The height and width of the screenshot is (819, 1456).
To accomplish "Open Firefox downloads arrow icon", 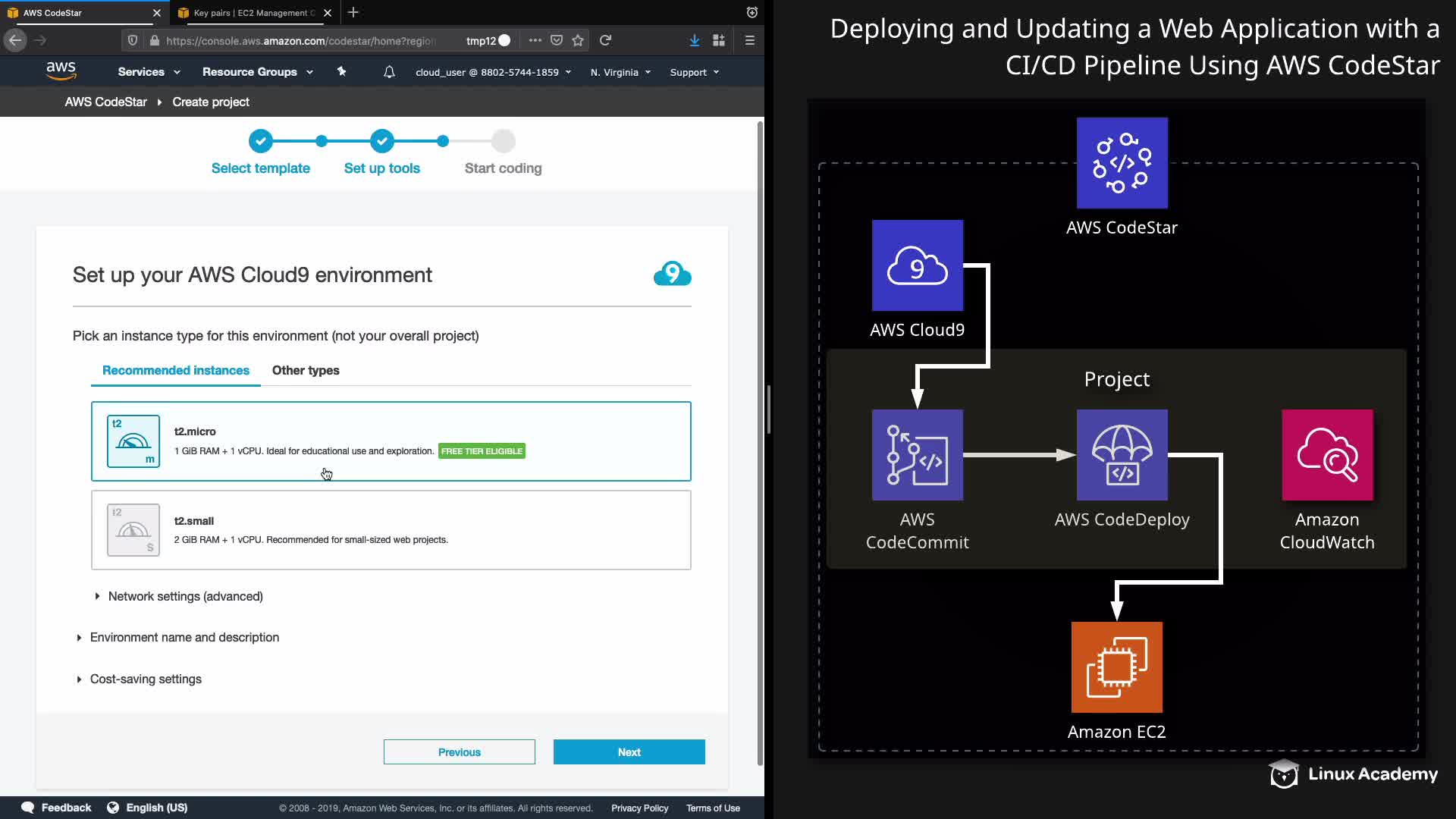I will 694,40.
